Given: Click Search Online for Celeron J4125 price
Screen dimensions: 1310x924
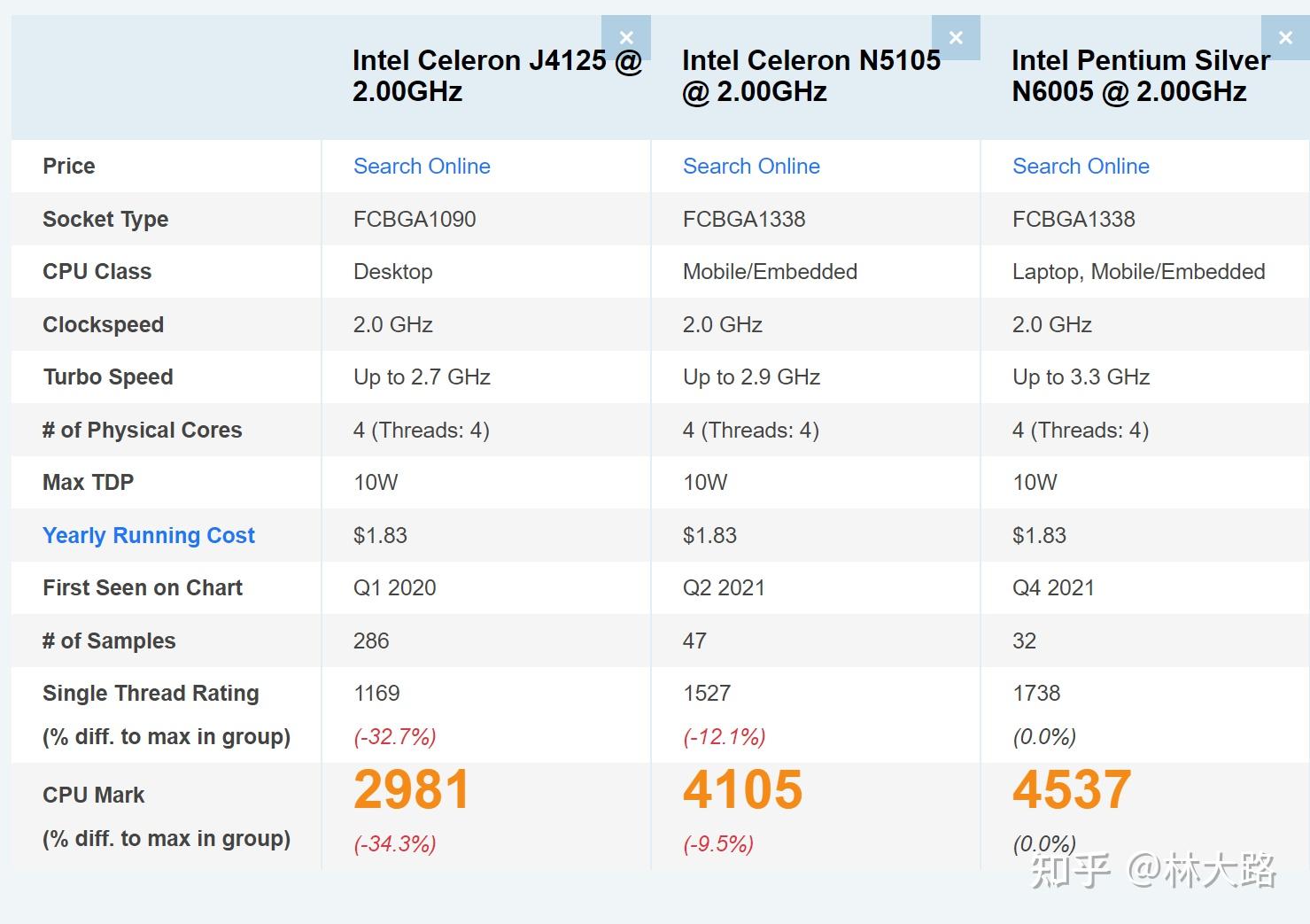Looking at the screenshot, I should pyautogui.click(x=422, y=167).
